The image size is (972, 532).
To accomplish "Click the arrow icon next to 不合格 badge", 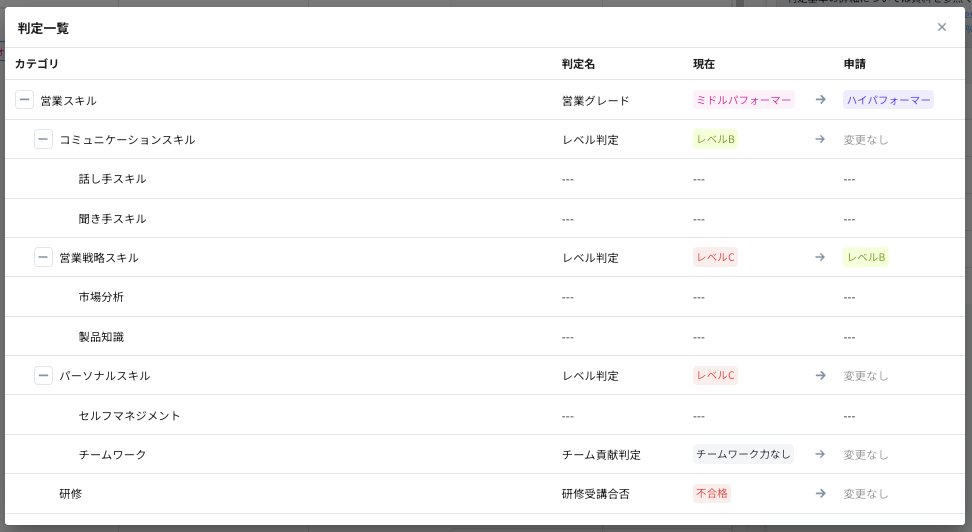I will (820, 493).
